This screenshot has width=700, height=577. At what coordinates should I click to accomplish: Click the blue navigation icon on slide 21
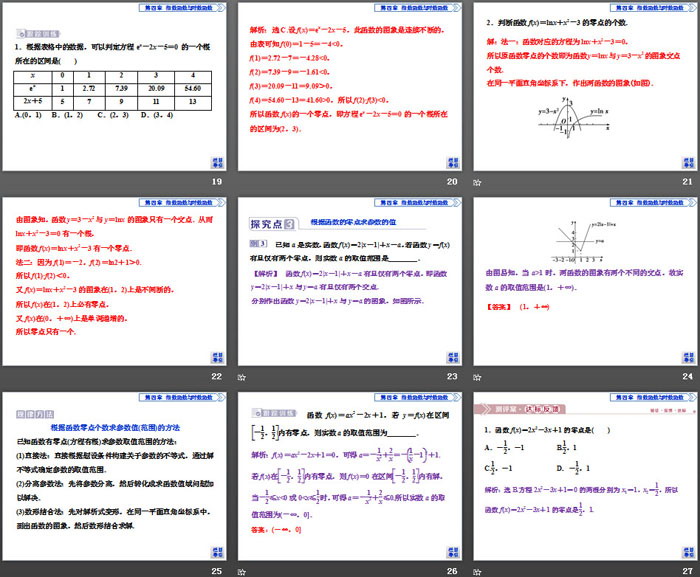688,163
